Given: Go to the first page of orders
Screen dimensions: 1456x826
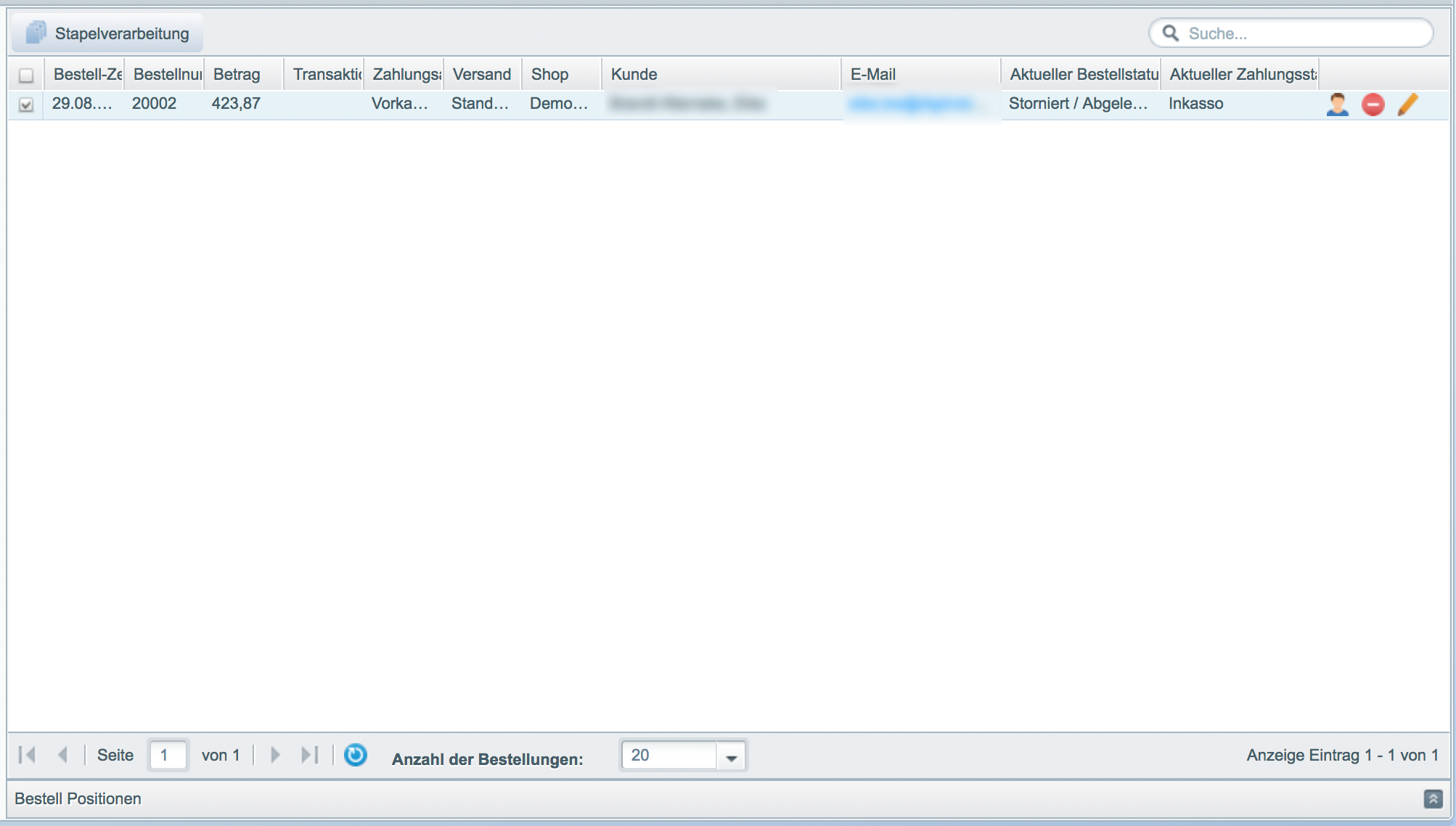Looking at the screenshot, I should [27, 755].
